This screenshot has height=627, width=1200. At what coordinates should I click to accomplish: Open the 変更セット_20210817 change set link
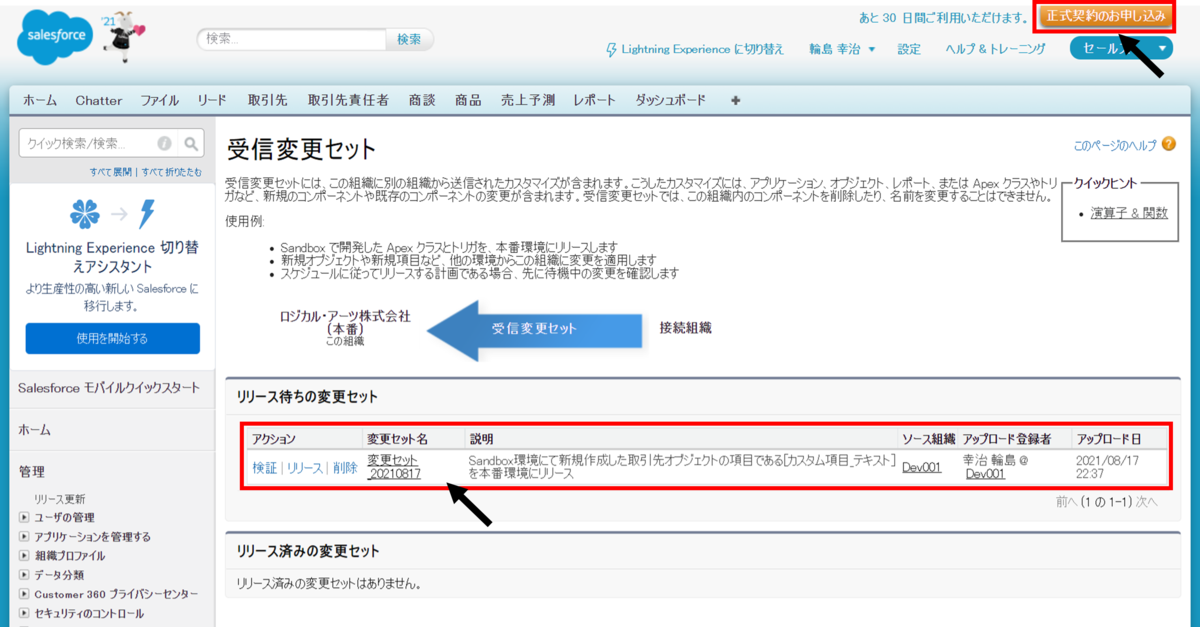pyautogui.click(x=394, y=466)
